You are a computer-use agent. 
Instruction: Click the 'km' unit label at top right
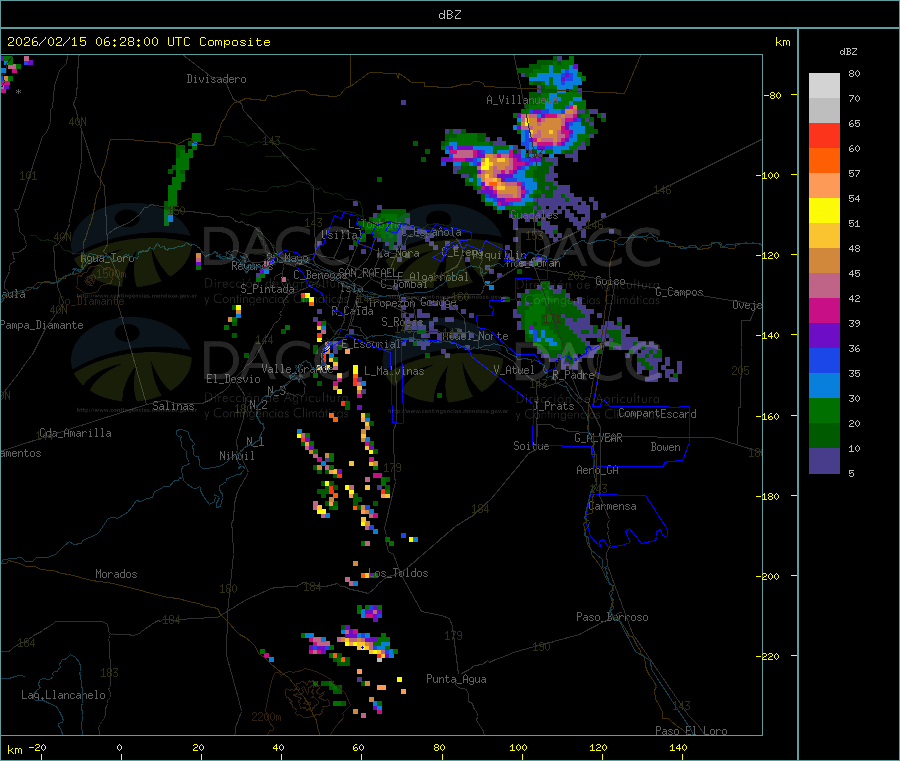[782, 42]
